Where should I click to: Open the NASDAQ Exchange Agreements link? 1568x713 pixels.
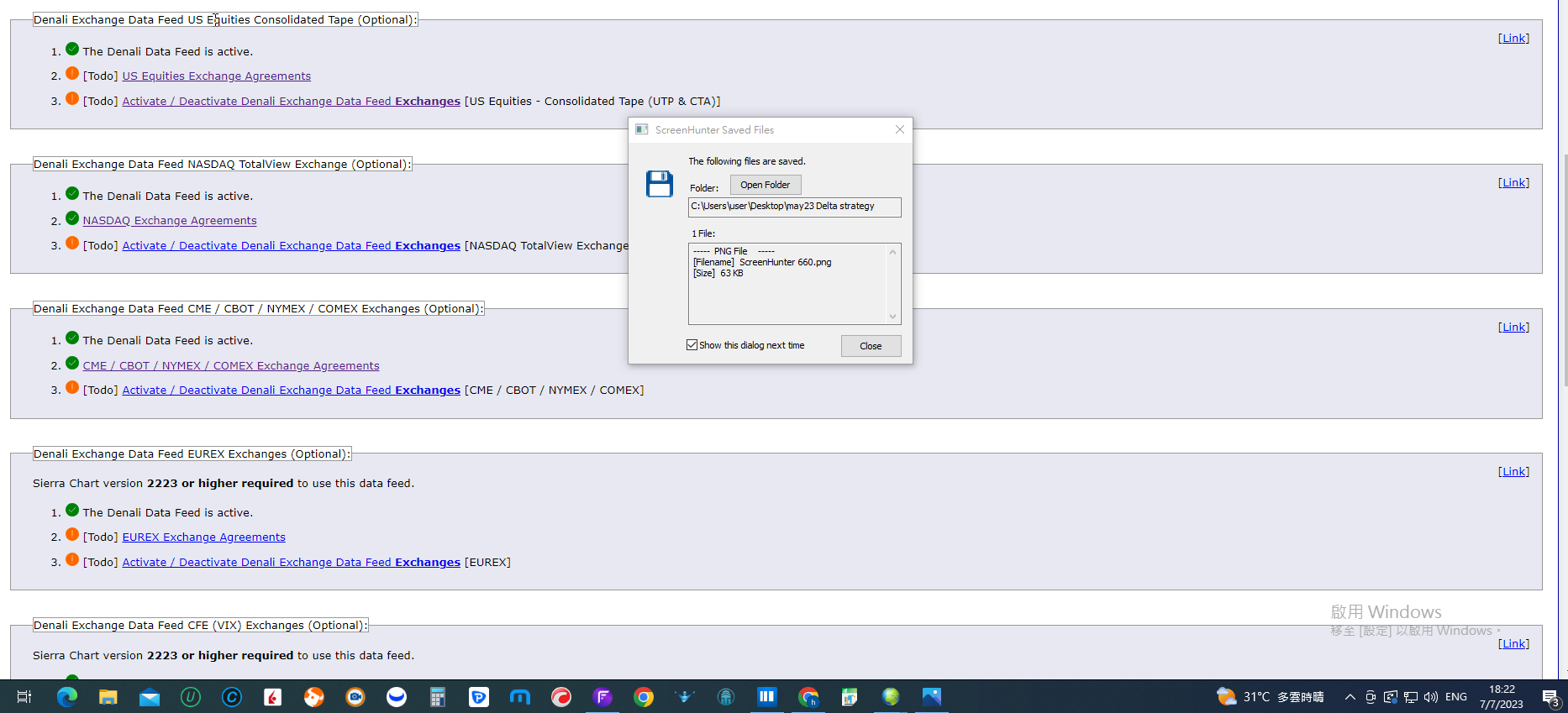(x=170, y=221)
